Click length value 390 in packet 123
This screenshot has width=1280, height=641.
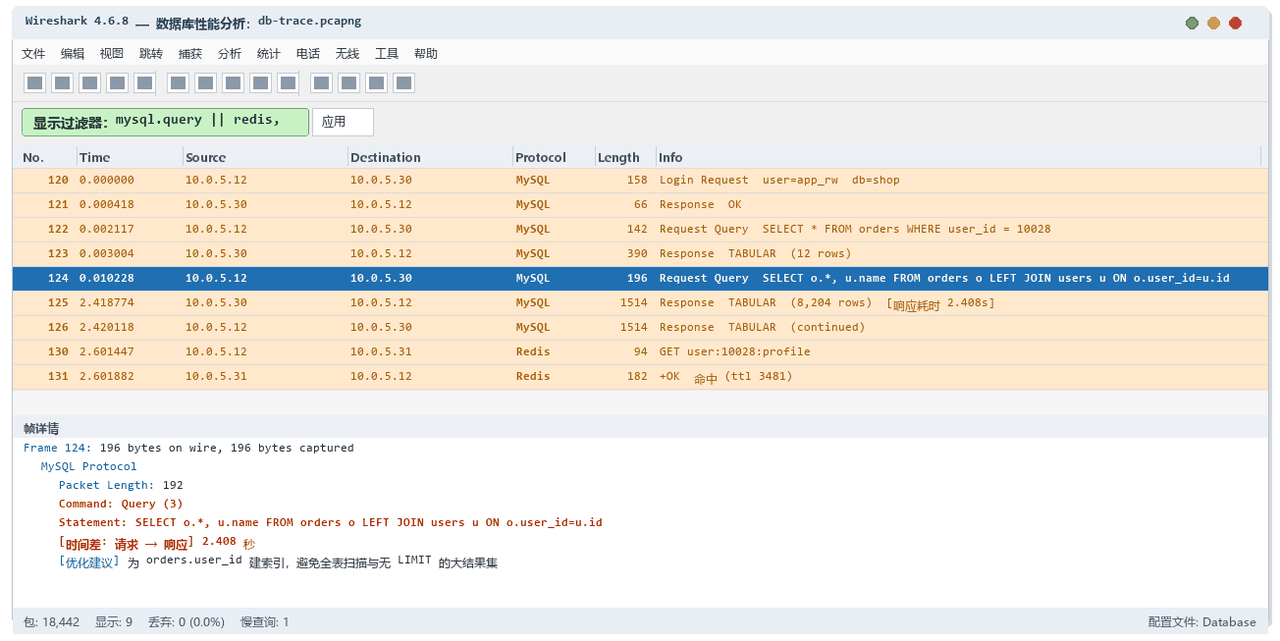click(637, 254)
